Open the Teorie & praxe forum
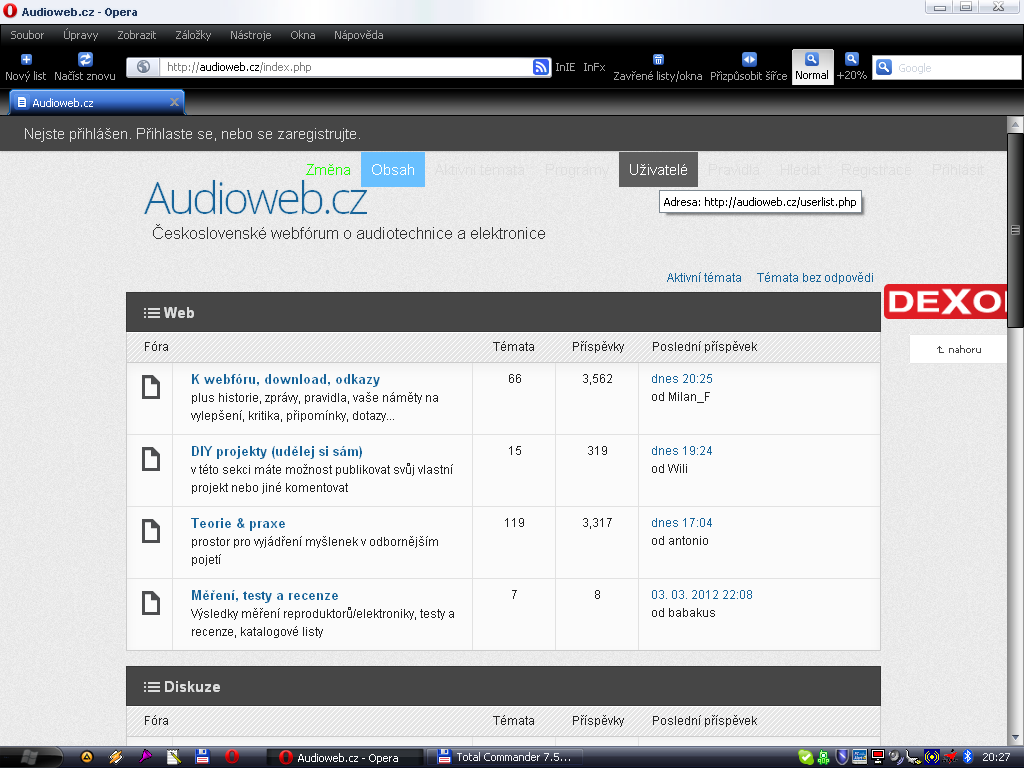 [238, 523]
